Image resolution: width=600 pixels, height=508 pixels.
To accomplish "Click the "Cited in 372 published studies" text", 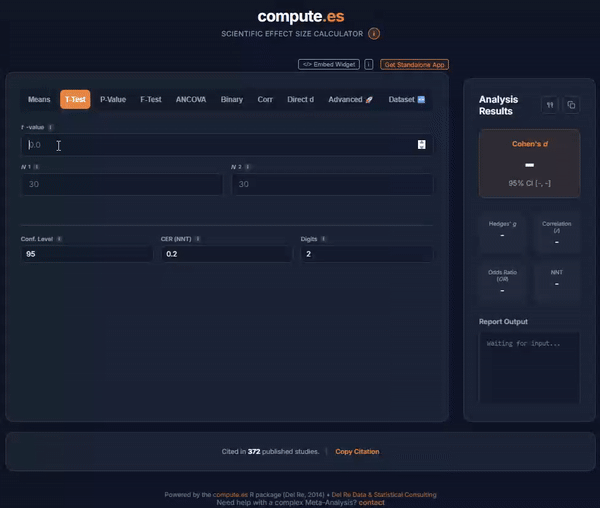I will (x=270, y=451).
